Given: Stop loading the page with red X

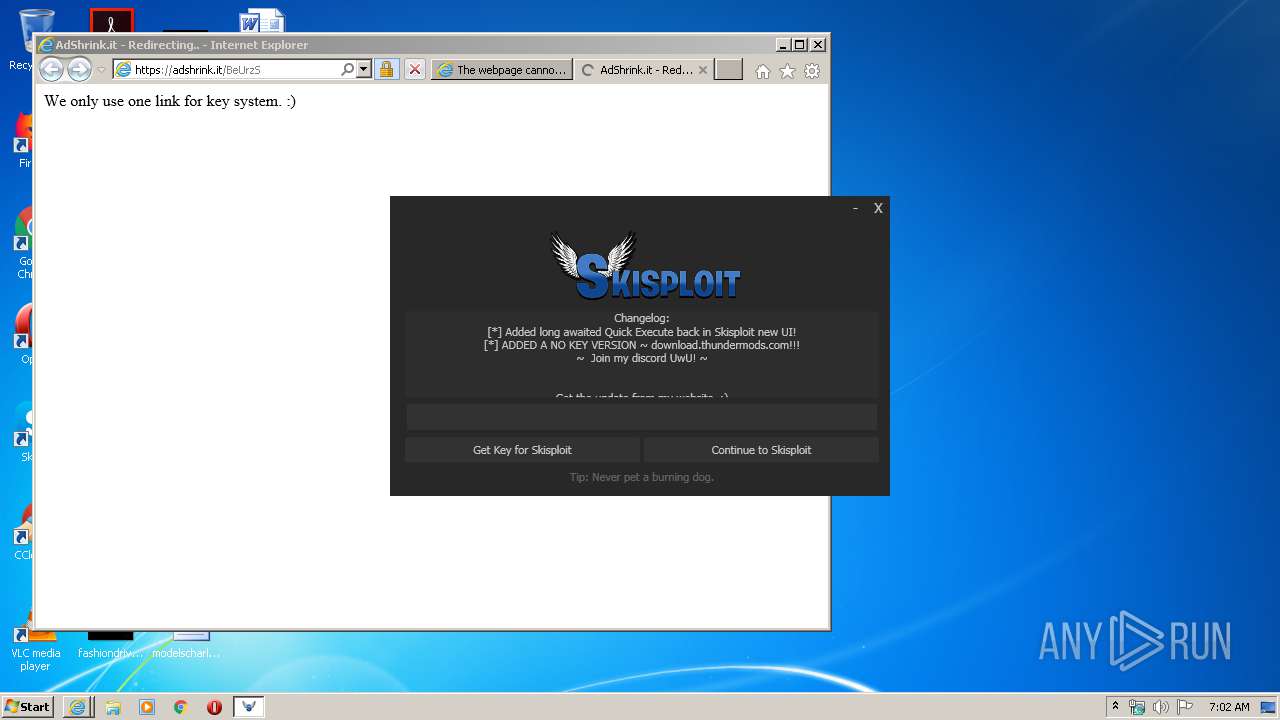Looking at the screenshot, I should pos(415,70).
